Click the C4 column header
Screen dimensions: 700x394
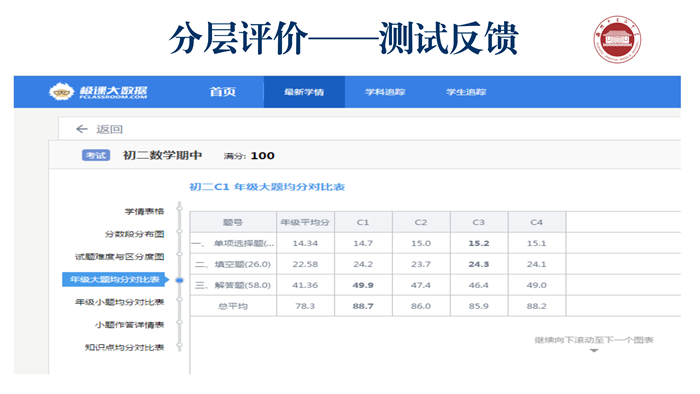point(537,222)
